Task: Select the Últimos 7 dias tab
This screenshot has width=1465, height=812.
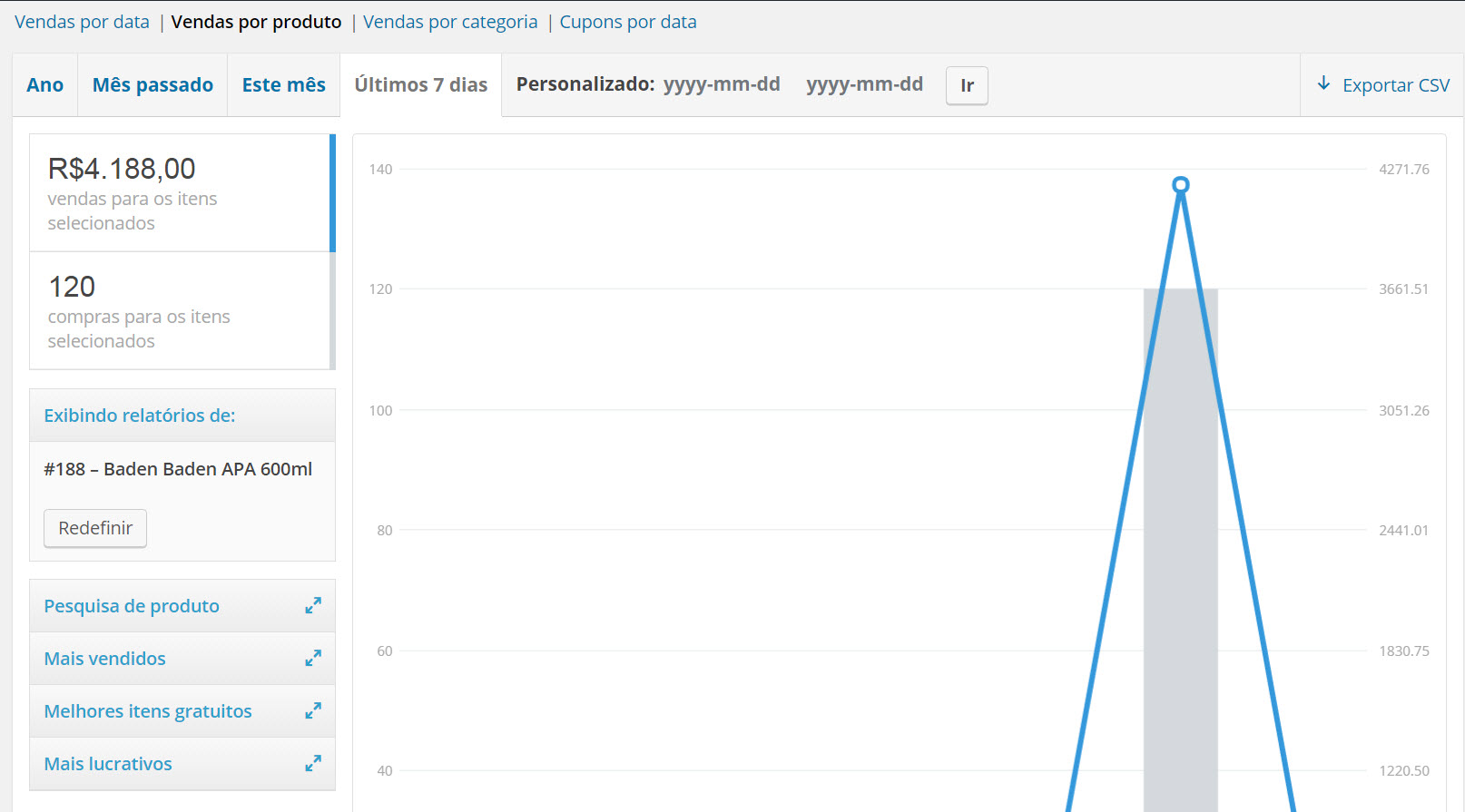Action: (421, 85)
